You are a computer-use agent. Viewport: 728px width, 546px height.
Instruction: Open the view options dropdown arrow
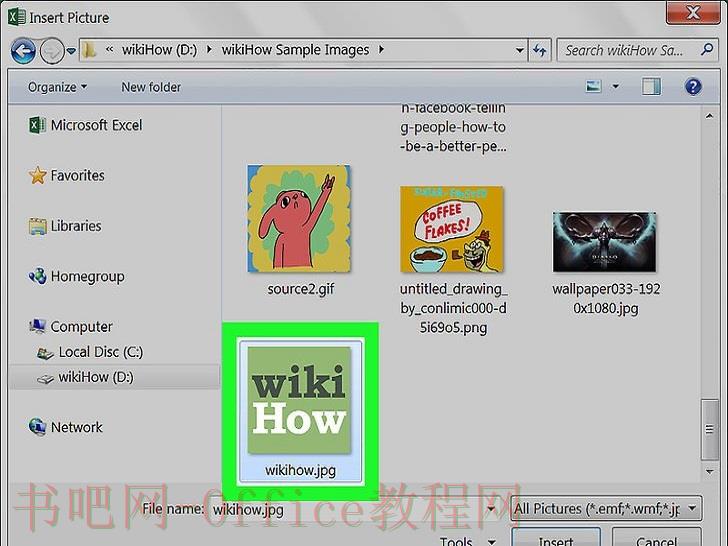point(616,86)
